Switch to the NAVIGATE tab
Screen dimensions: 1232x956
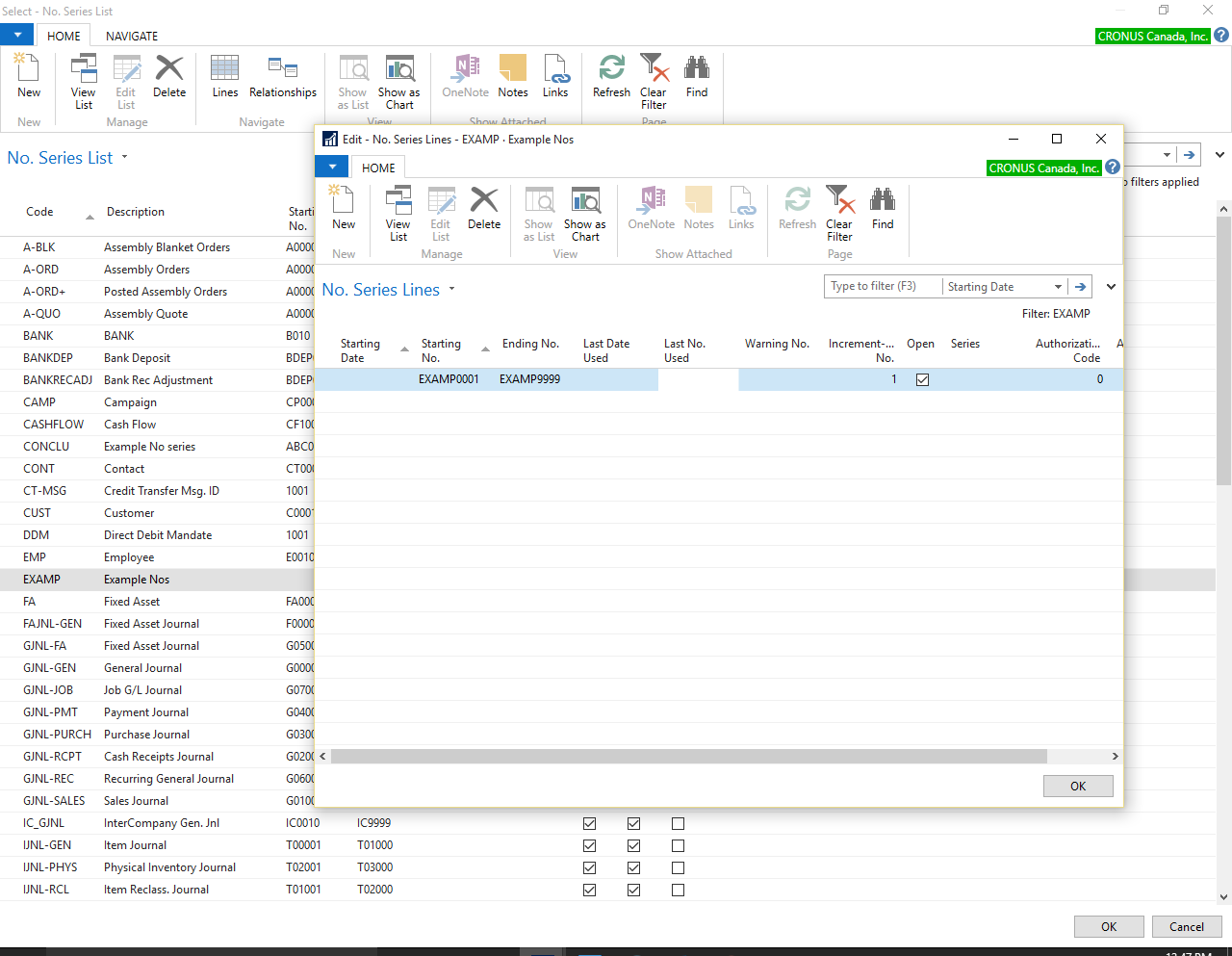131,36
